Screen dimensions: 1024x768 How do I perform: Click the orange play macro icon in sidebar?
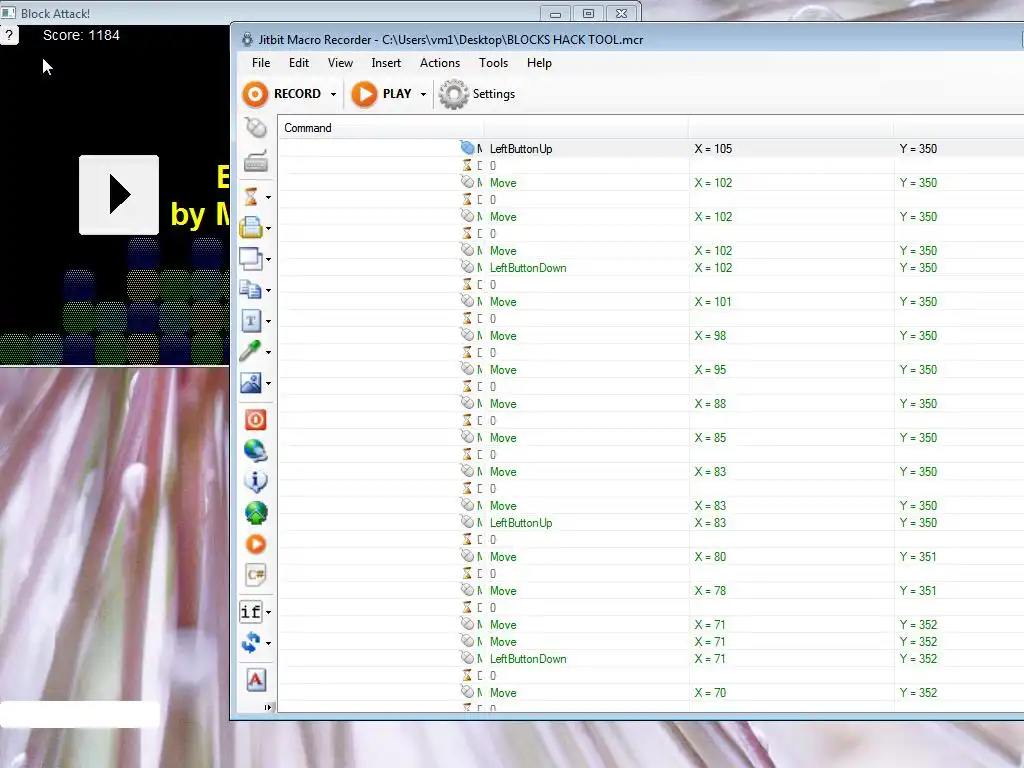pyautogui.click(x=255, y=544)
